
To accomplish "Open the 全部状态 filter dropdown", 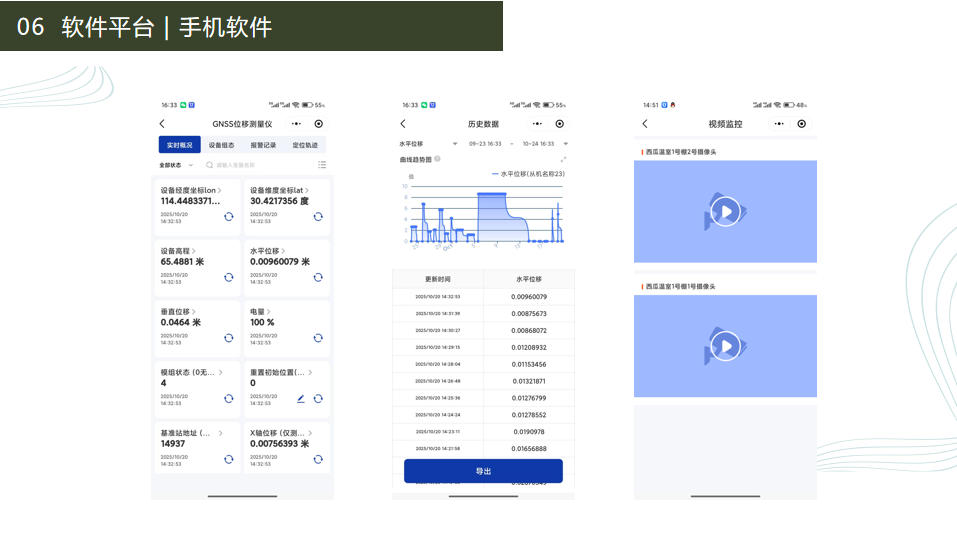I will click(x=174, y=165).
